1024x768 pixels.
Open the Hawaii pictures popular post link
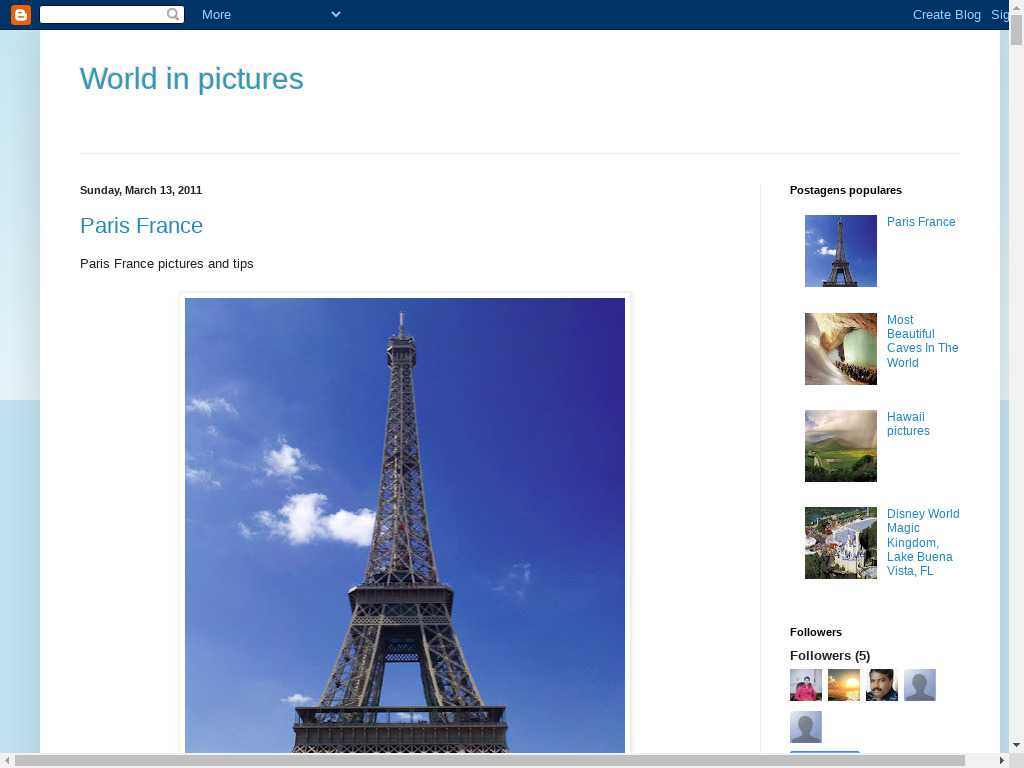click(908, 424)
